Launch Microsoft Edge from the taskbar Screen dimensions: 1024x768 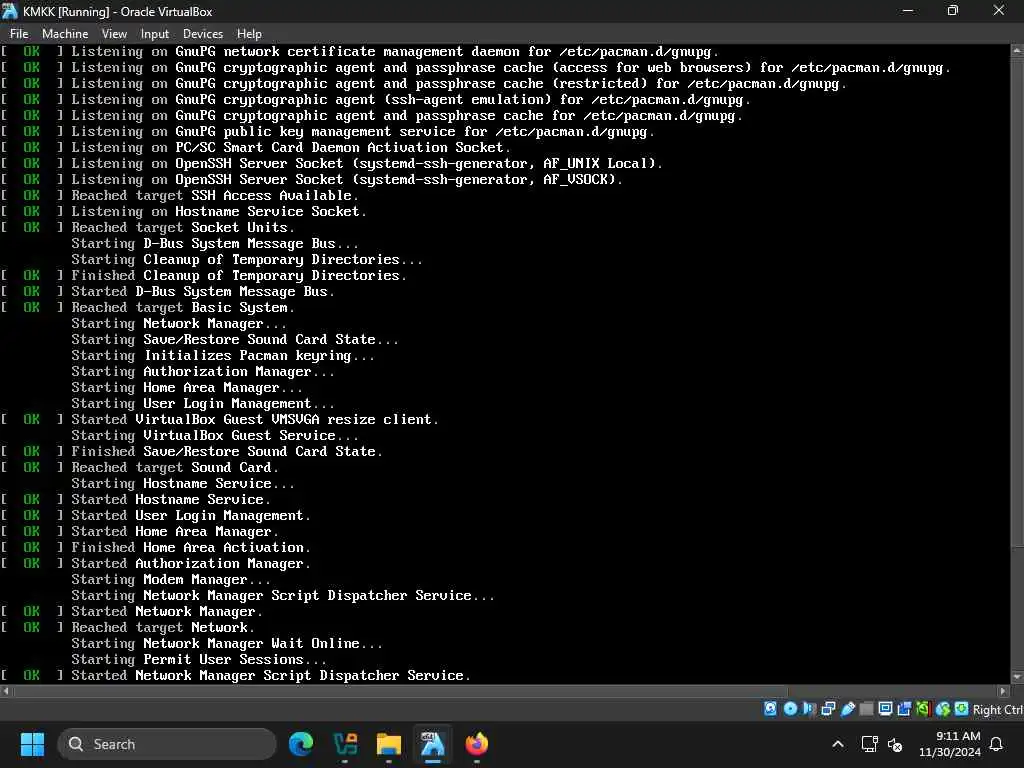pyautogui.click(x=300, y=744)
